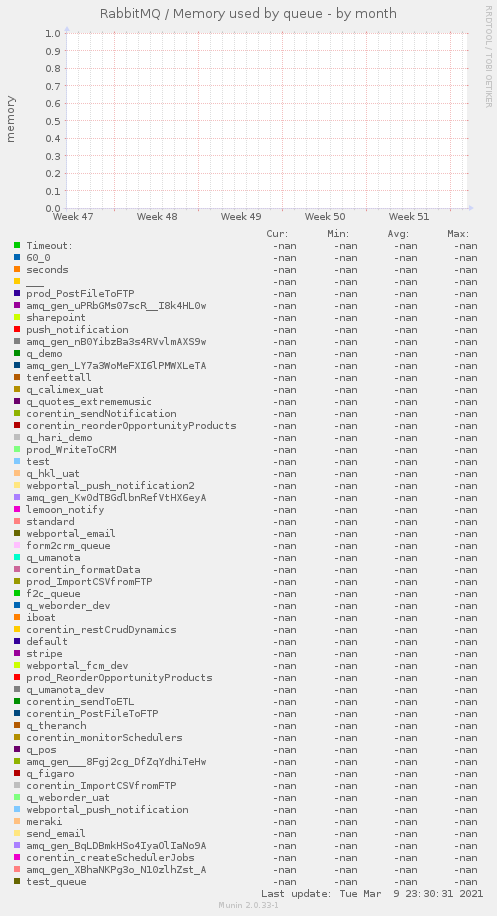Click the q_weborder_dev label
497x916 pixels.
(x=68, y=606)
